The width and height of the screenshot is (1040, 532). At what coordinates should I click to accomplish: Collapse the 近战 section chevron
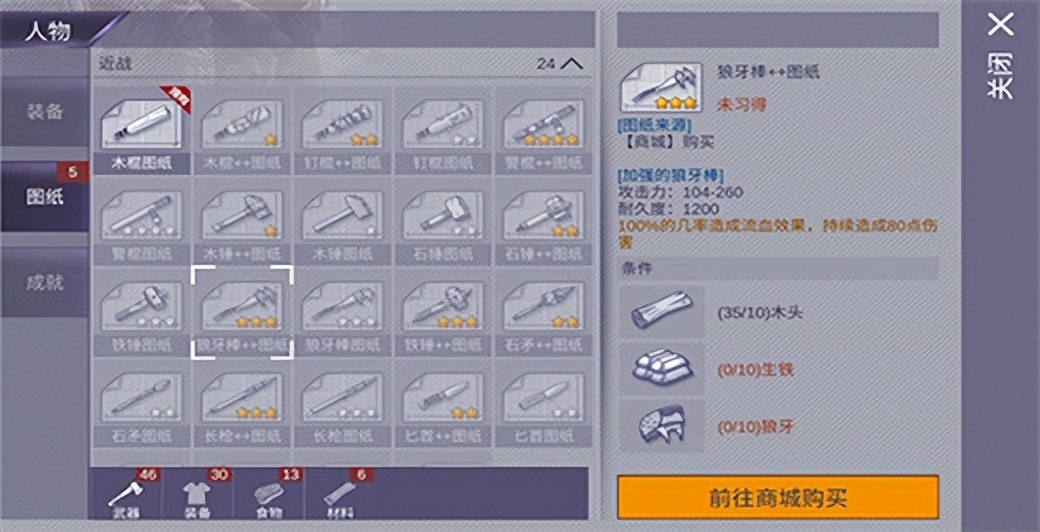572,64
